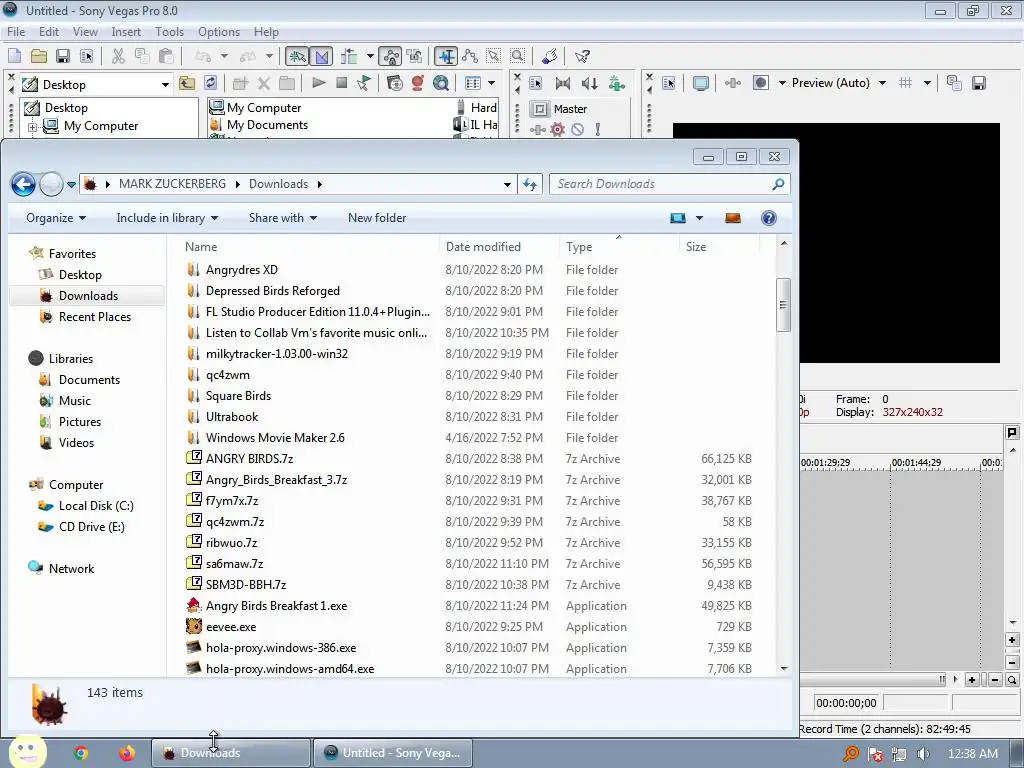Open project Properties icon in Vegas toolbar
The height and width of the screenshot is (768, 1024).
point(86,56)
